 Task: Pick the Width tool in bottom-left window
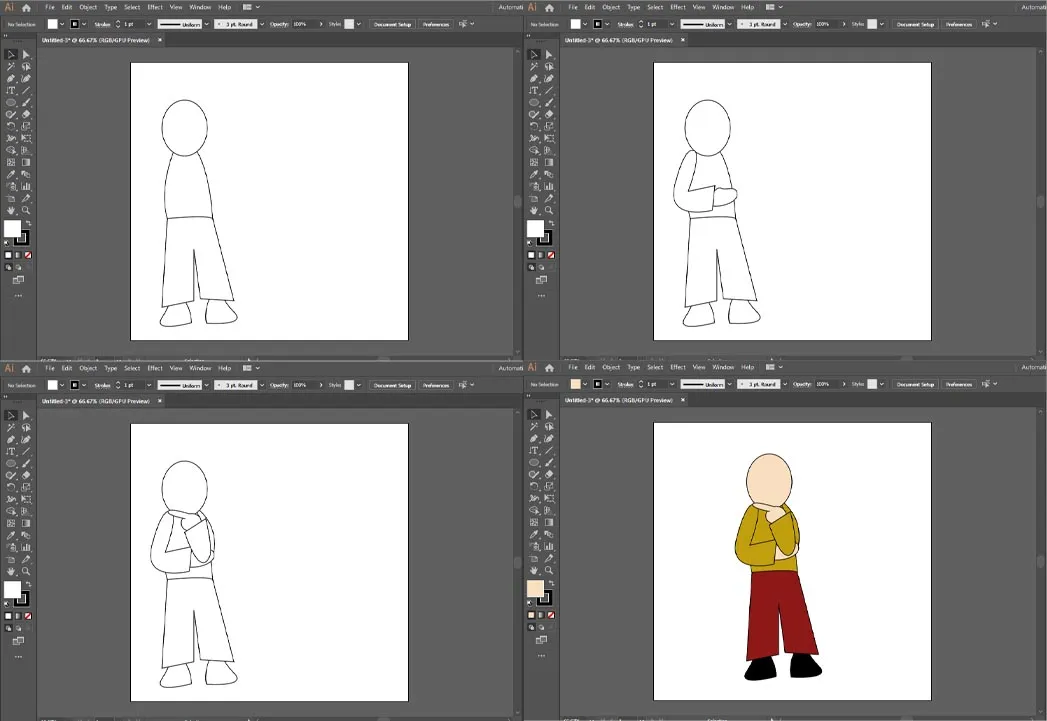[x=11, y=500]
